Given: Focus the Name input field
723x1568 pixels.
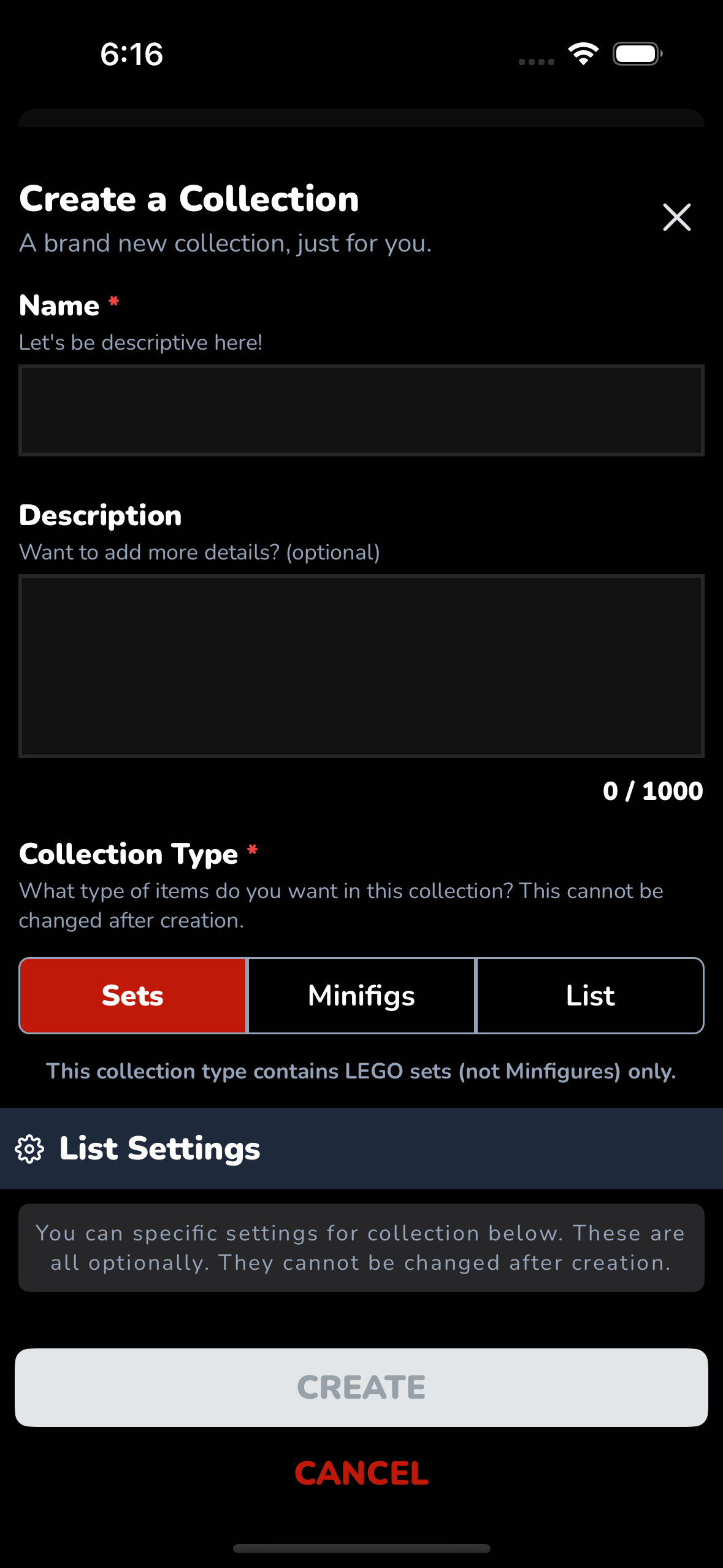Looking at the screenshot, I should pyautogui.click(x=361, y=410).
